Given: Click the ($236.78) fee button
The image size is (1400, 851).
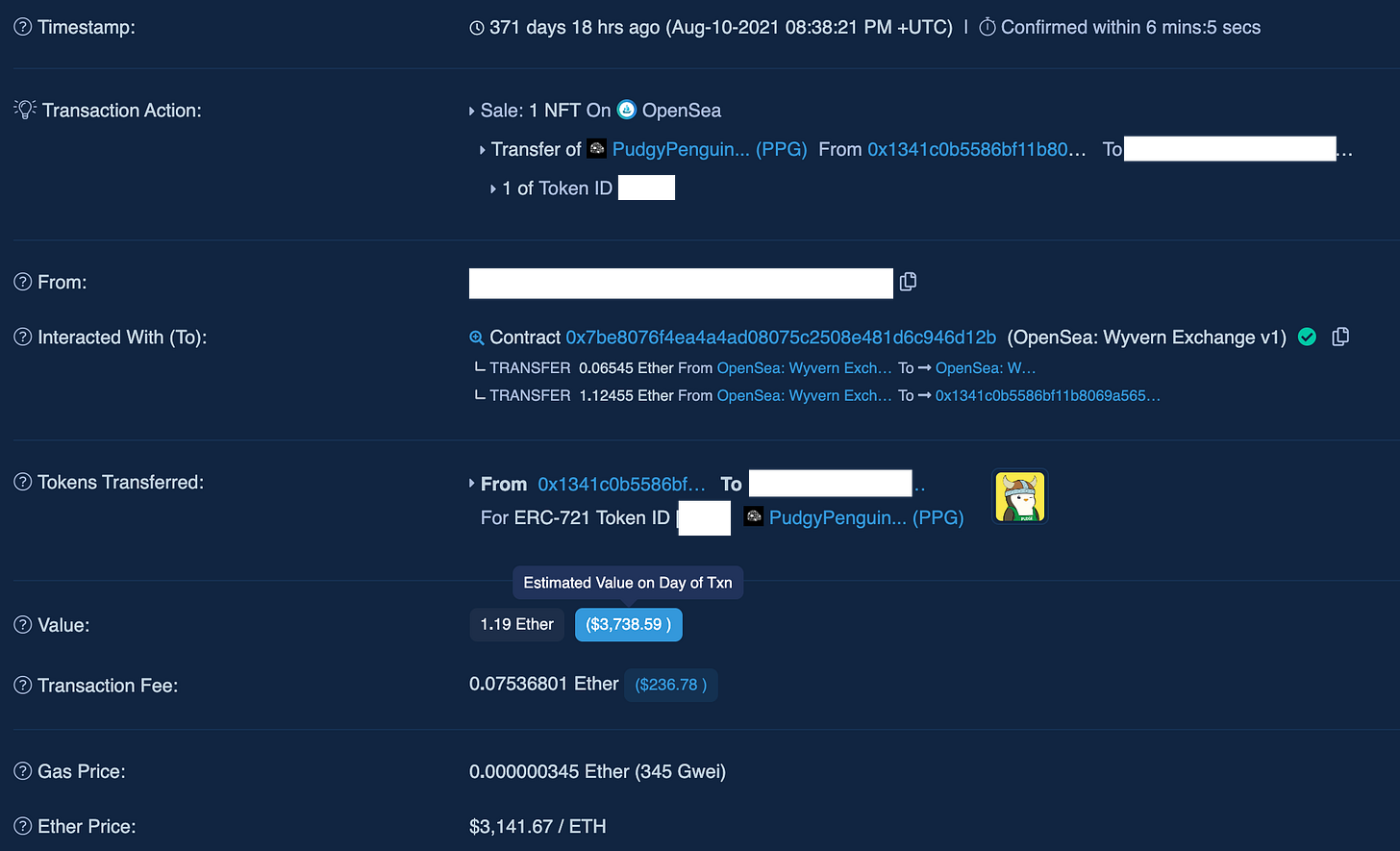Looking at the screenshot, I should (x=671, y=685).
